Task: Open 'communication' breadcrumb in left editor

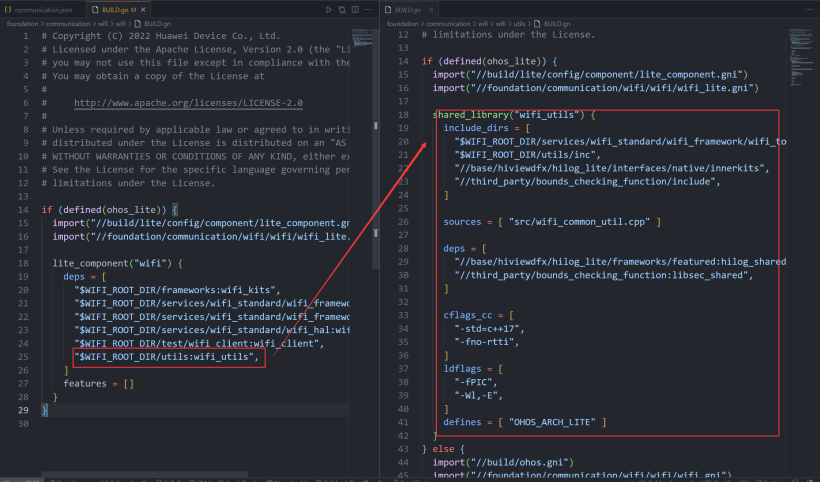Action: [68, 24]
